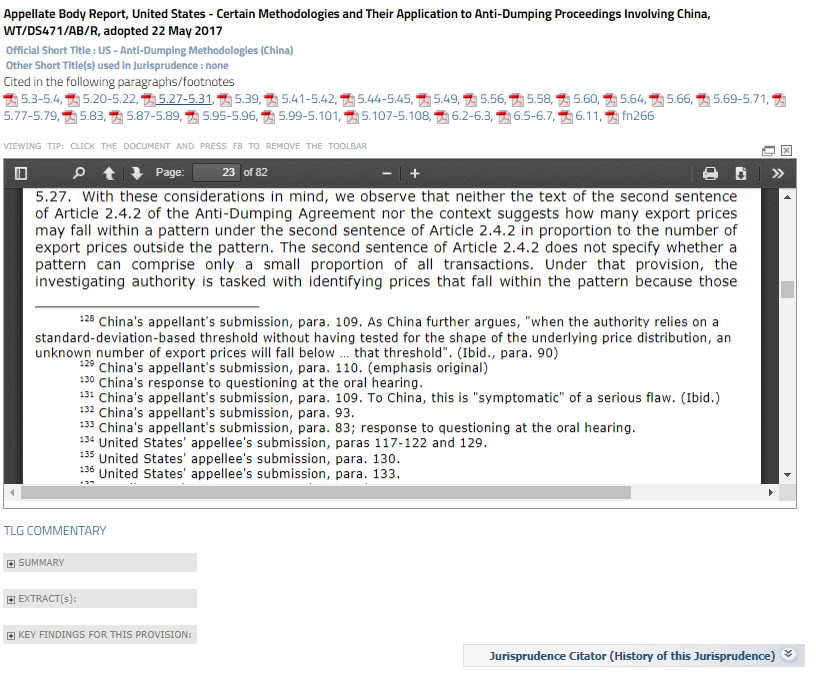Zoom in the PDF document

pos(415,173)
